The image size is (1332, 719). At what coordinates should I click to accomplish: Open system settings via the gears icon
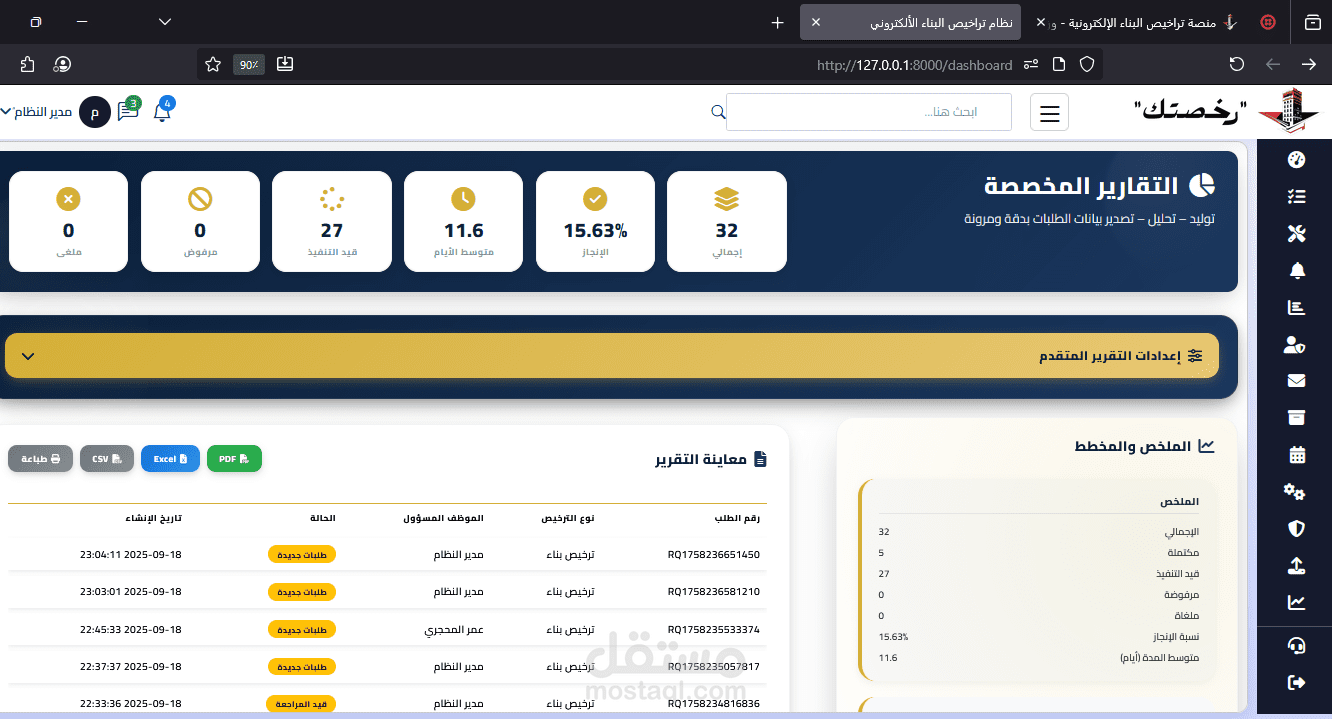1294,491
